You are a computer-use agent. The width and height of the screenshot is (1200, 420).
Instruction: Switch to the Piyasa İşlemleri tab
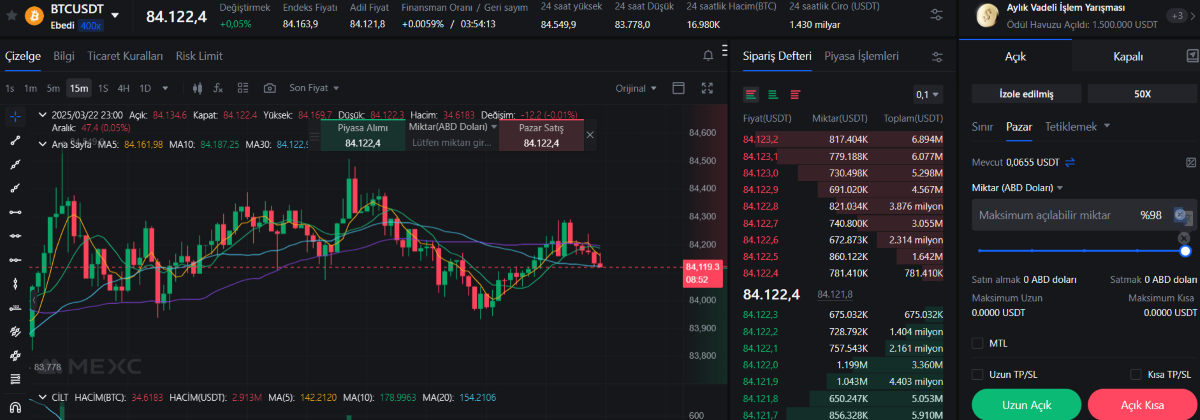pyautogui.click(x=861, y=56)
